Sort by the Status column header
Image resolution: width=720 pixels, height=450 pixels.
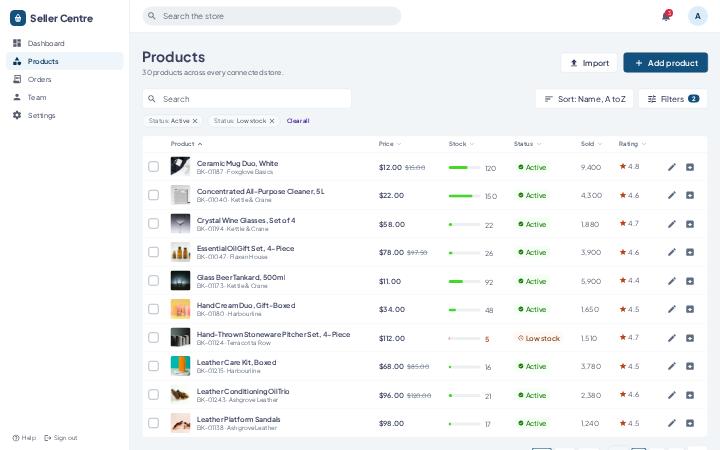tap(527, 144)
